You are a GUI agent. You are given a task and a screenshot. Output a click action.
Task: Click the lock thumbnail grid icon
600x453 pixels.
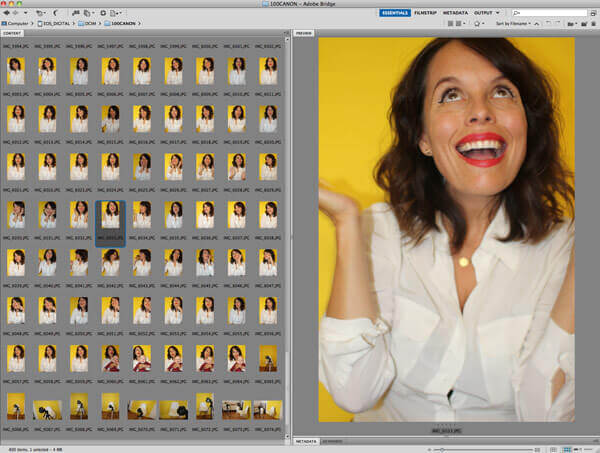553,450
